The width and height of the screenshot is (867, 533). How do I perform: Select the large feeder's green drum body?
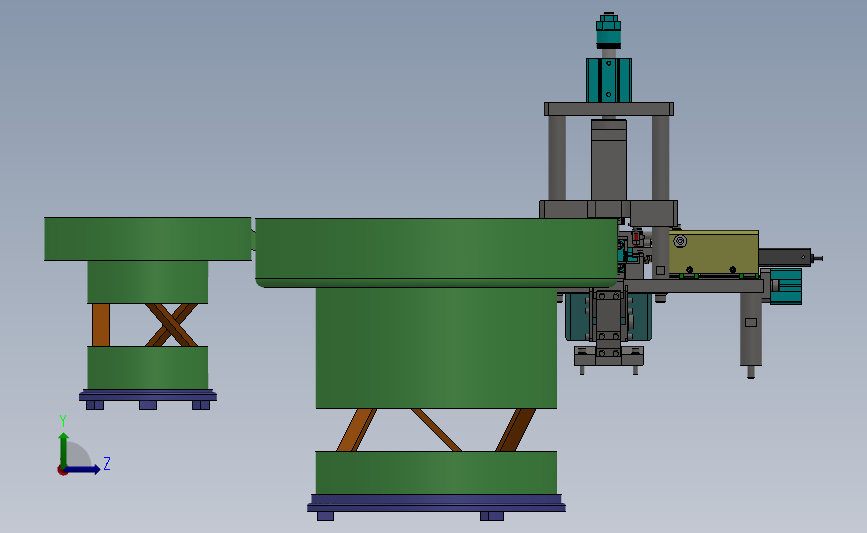click(436, 348)
